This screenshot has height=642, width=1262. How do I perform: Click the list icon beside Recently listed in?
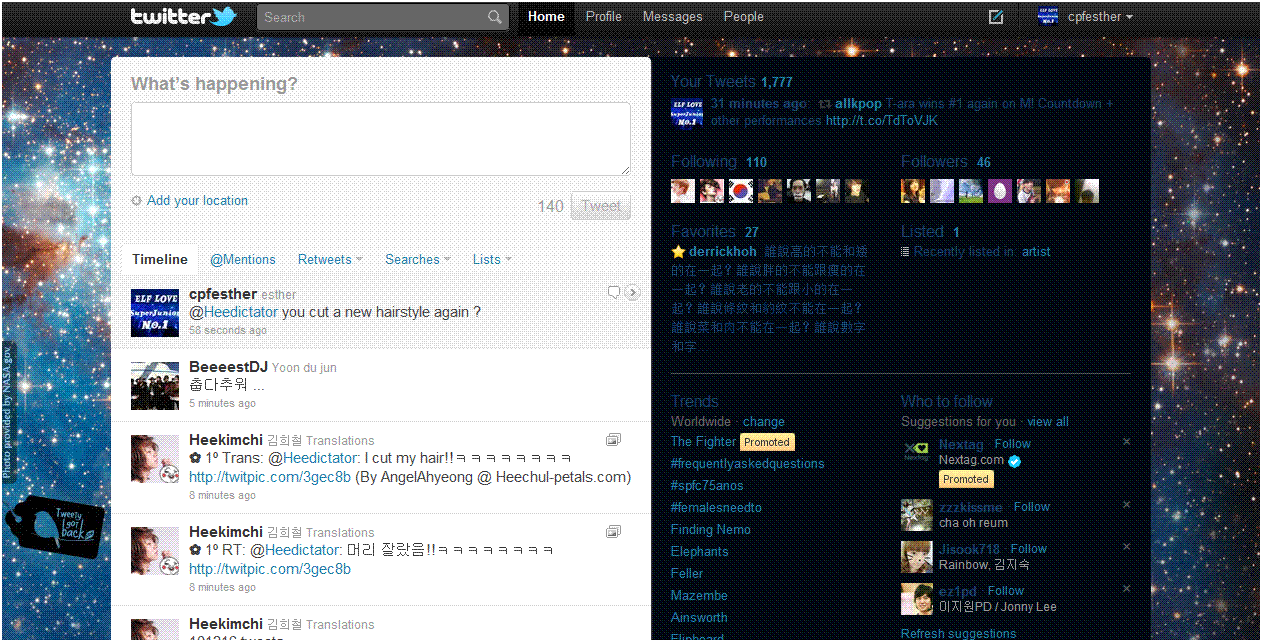[905, 252]
